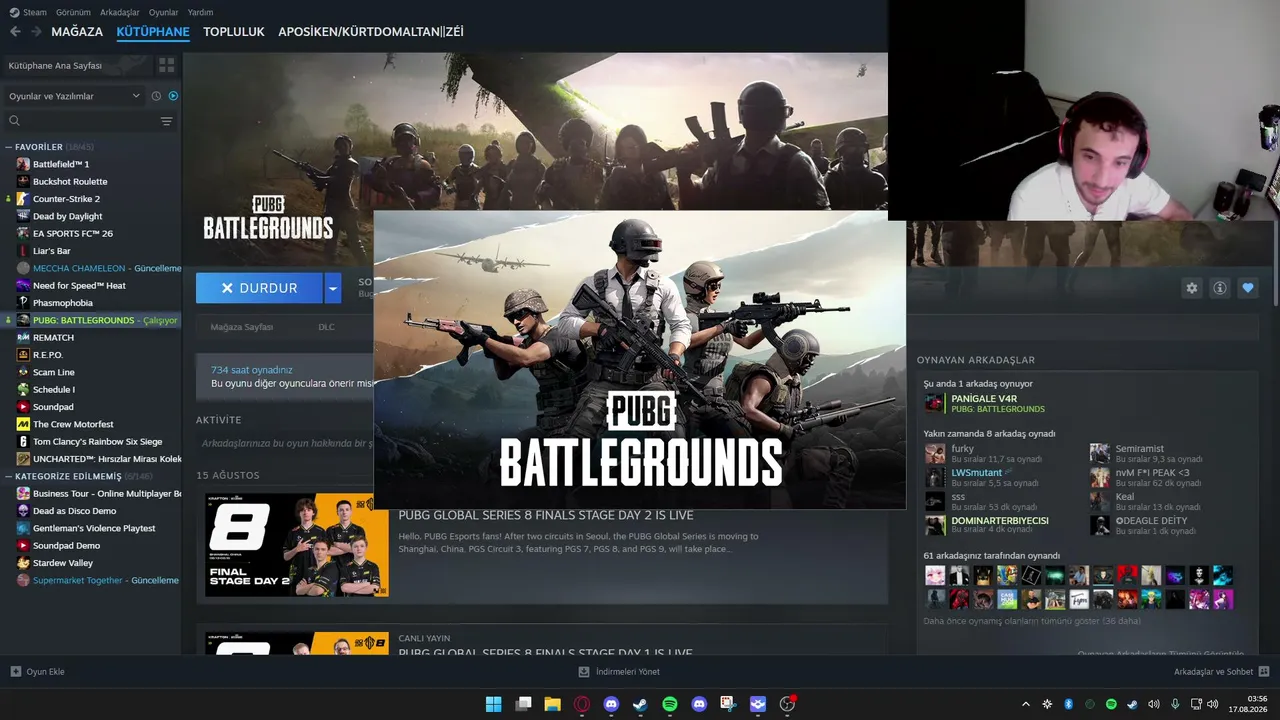
Task: Show hidden system tray icons
Action: (1025, 704)
